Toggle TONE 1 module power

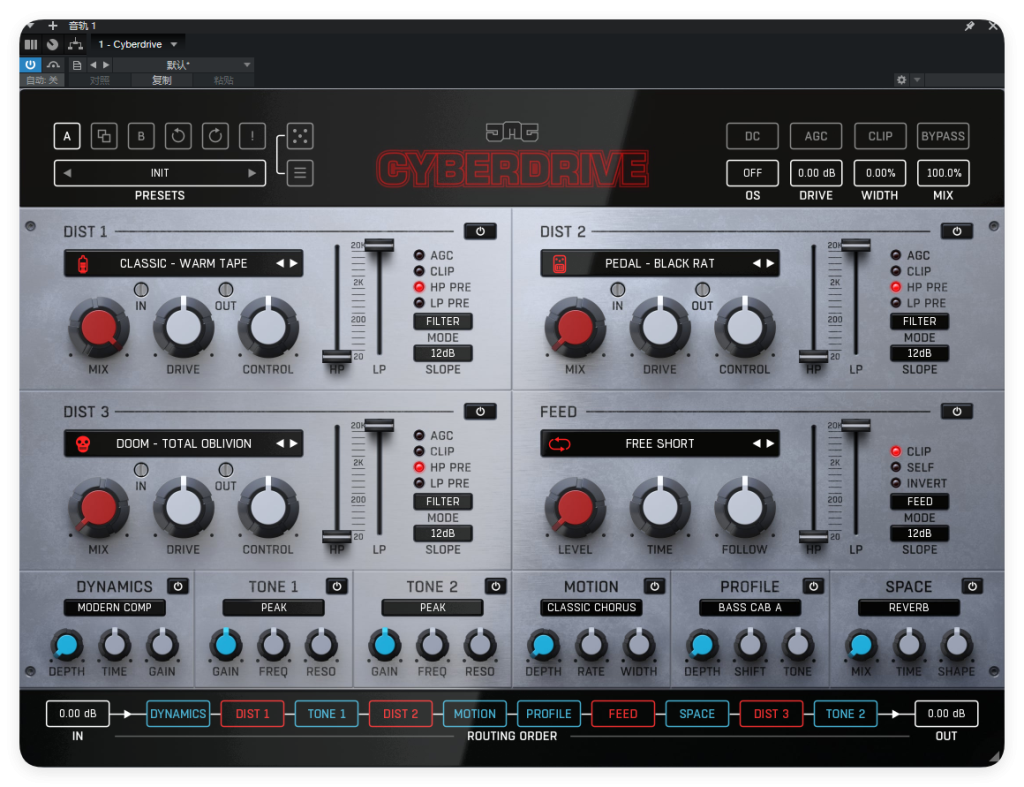[x=337, y=586]
